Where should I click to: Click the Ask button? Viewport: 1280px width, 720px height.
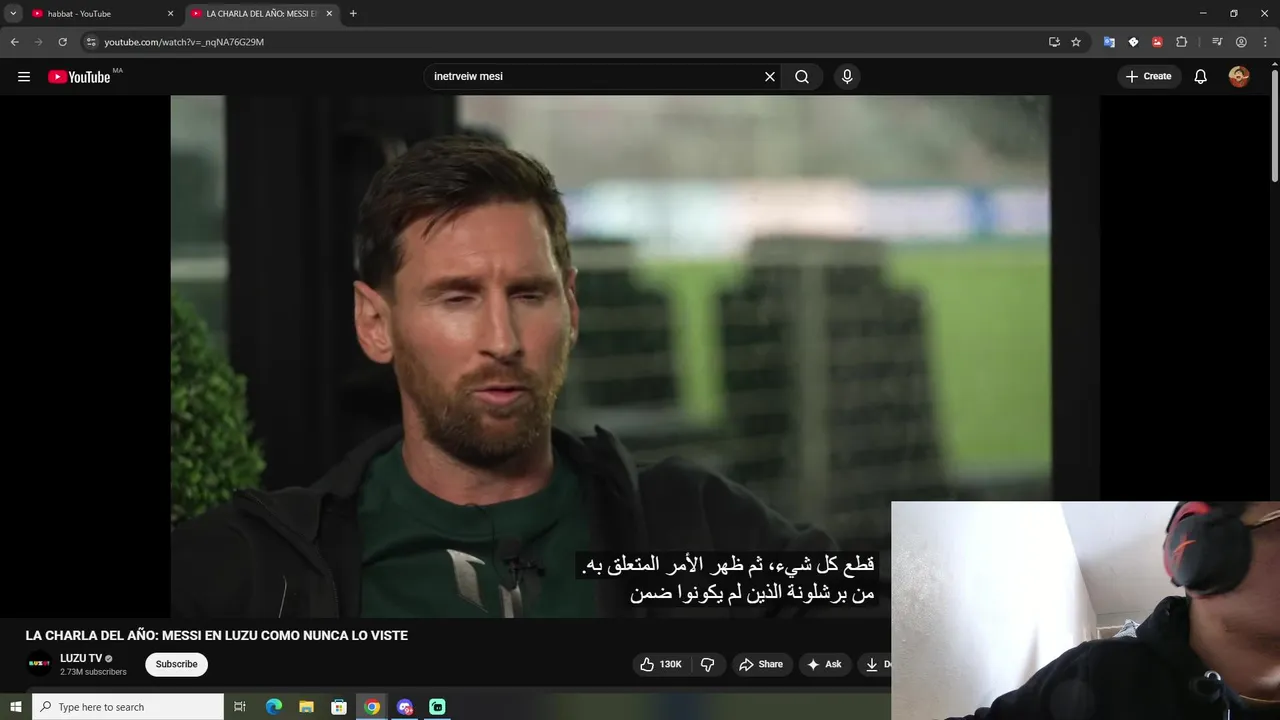tap(825, 664)
